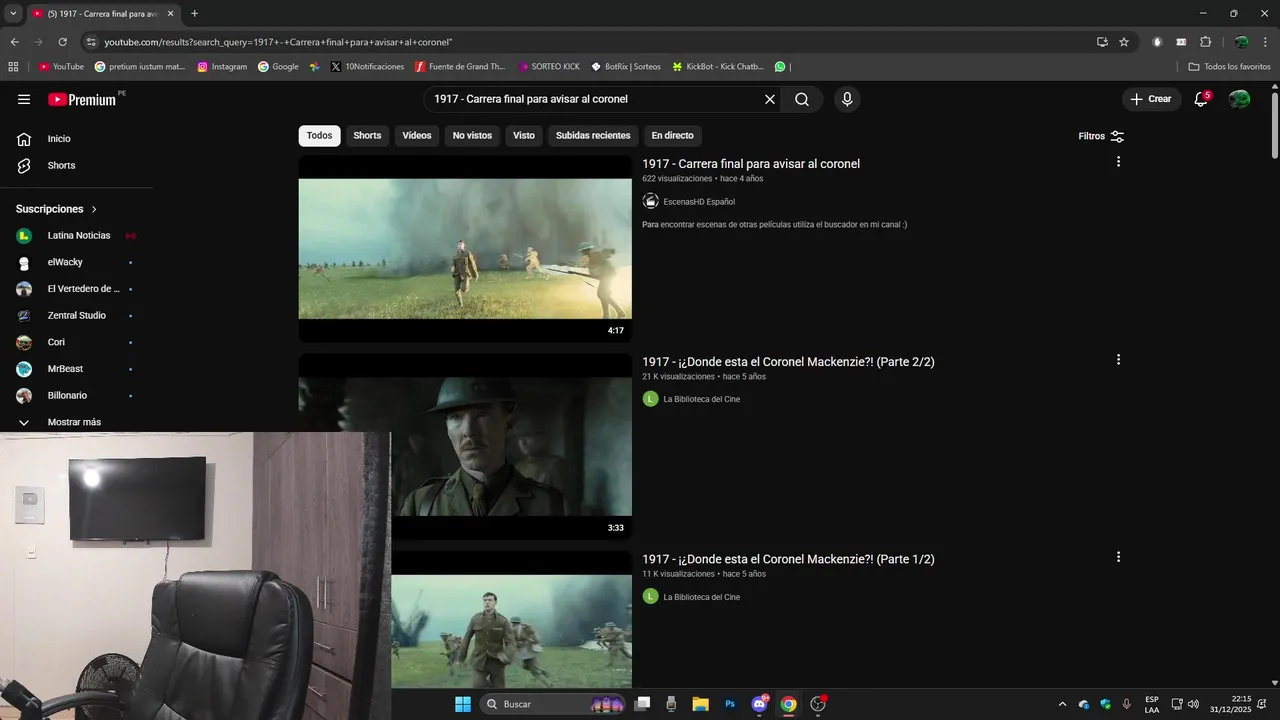Open Discord from taskbar

(759, 704)
